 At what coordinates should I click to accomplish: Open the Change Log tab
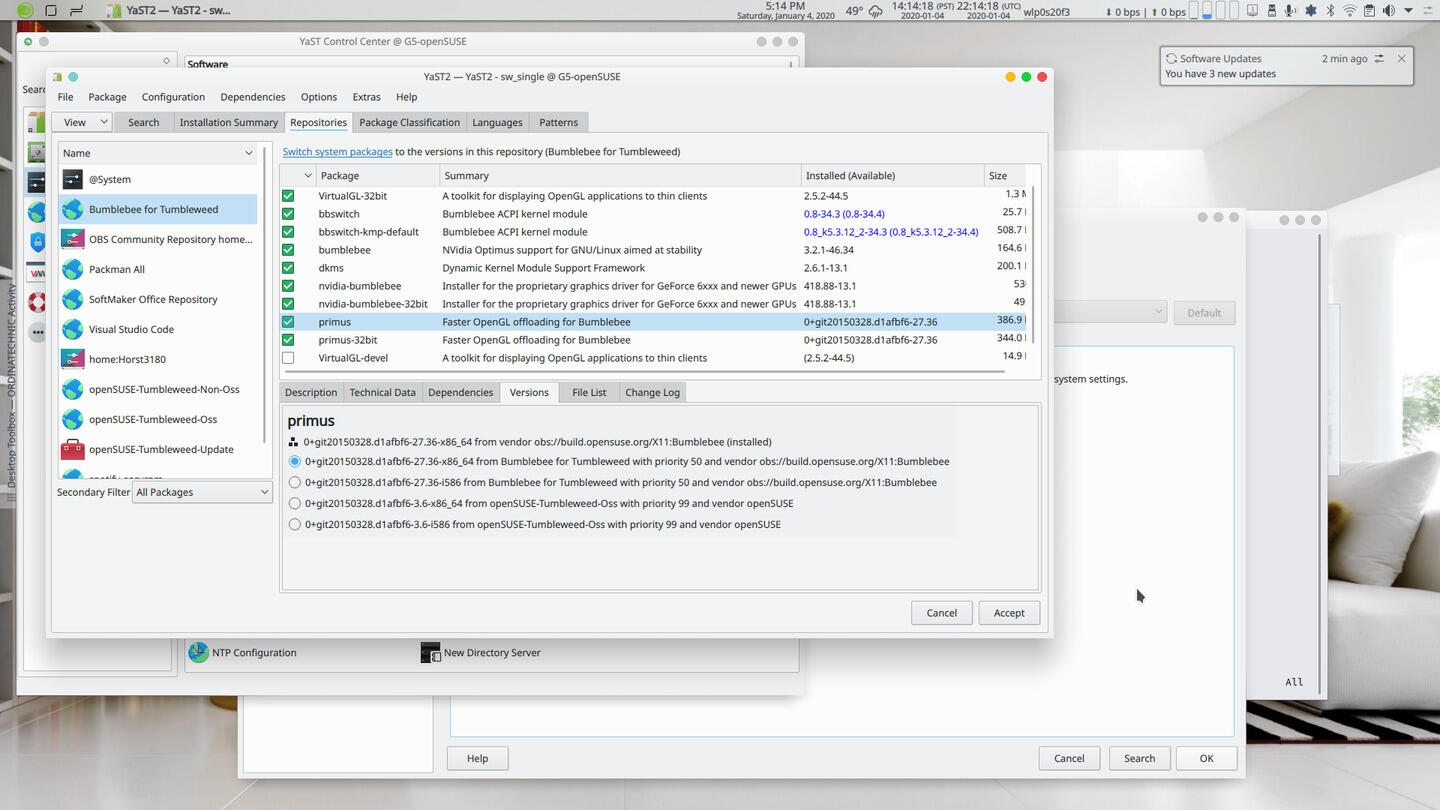point(652,392)
